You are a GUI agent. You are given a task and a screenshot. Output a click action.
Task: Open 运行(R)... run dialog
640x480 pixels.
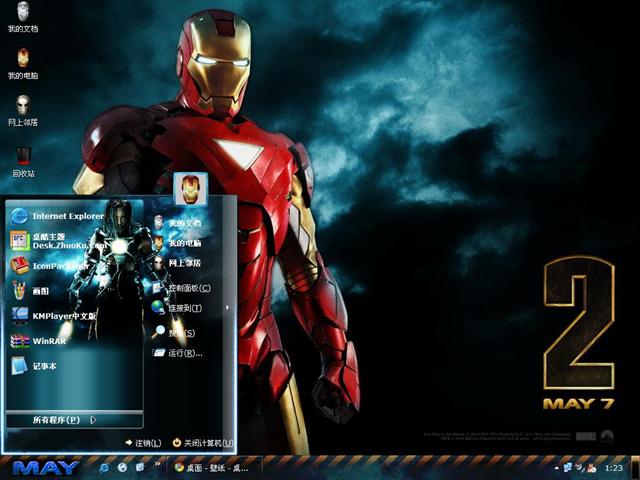coord(178,353)
